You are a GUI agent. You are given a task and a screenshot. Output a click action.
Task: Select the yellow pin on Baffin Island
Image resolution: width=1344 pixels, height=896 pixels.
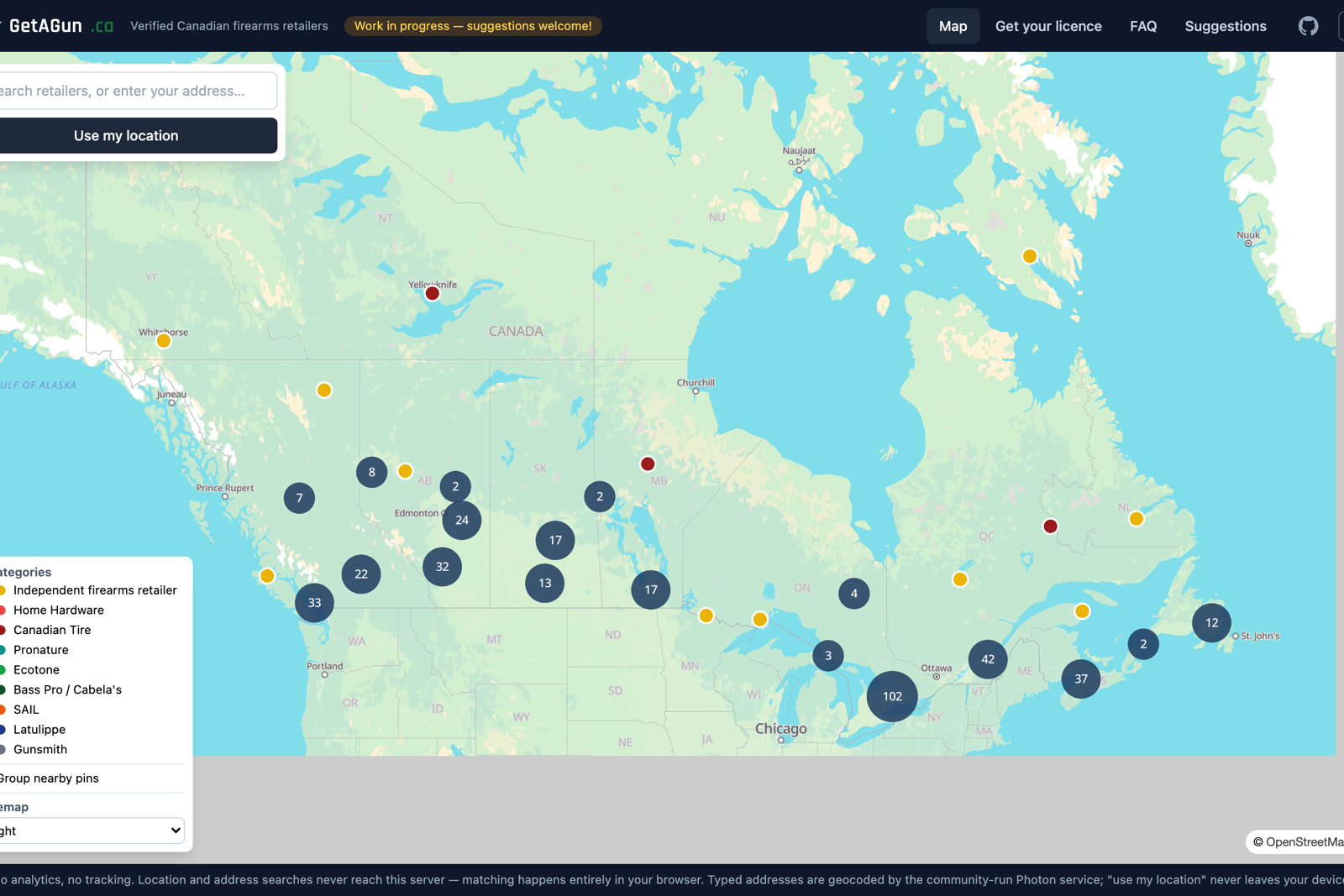(x=1030, y=256)
